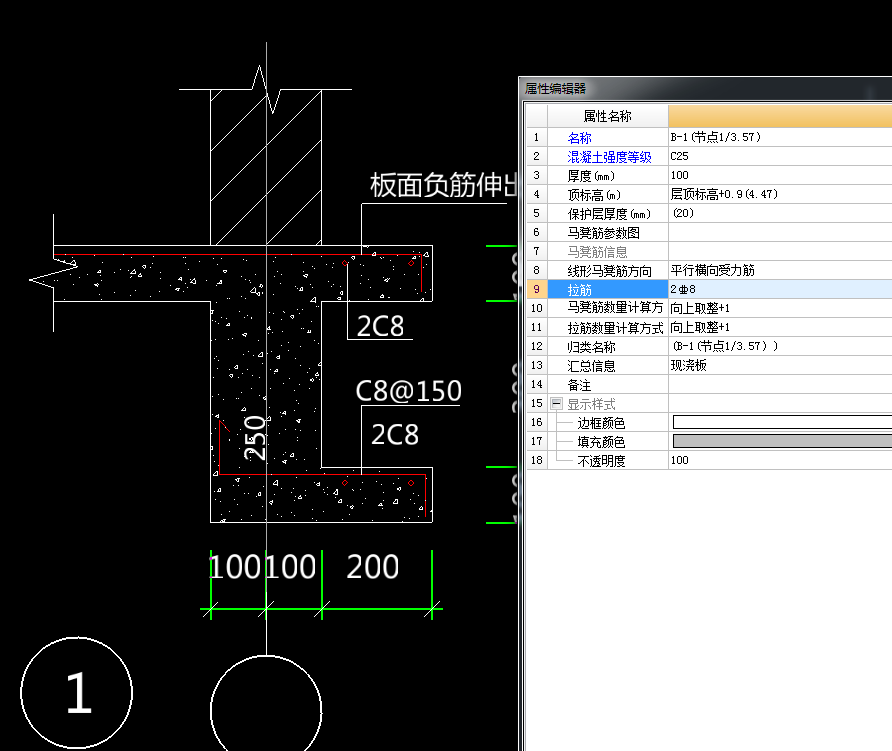Select the 线形马凳筋方向 label

(609, 271)
